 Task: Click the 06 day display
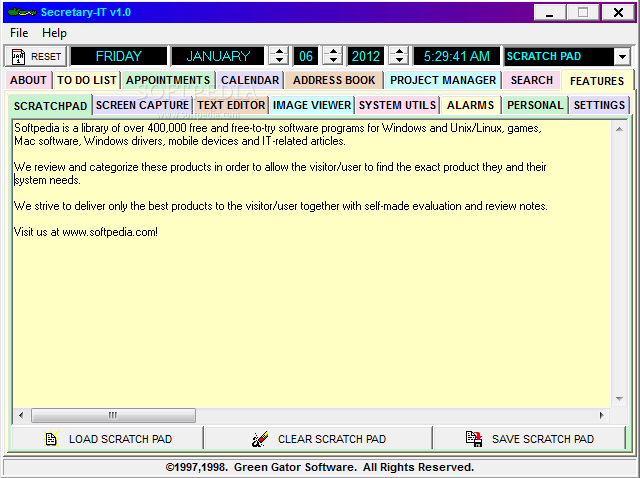click(306, 56)
